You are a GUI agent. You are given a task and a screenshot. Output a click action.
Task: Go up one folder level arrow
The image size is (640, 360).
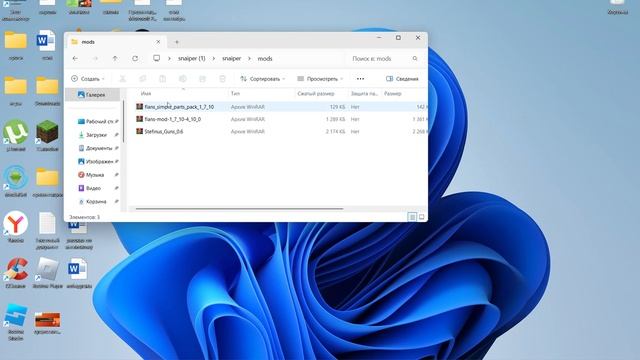[115, 58]
